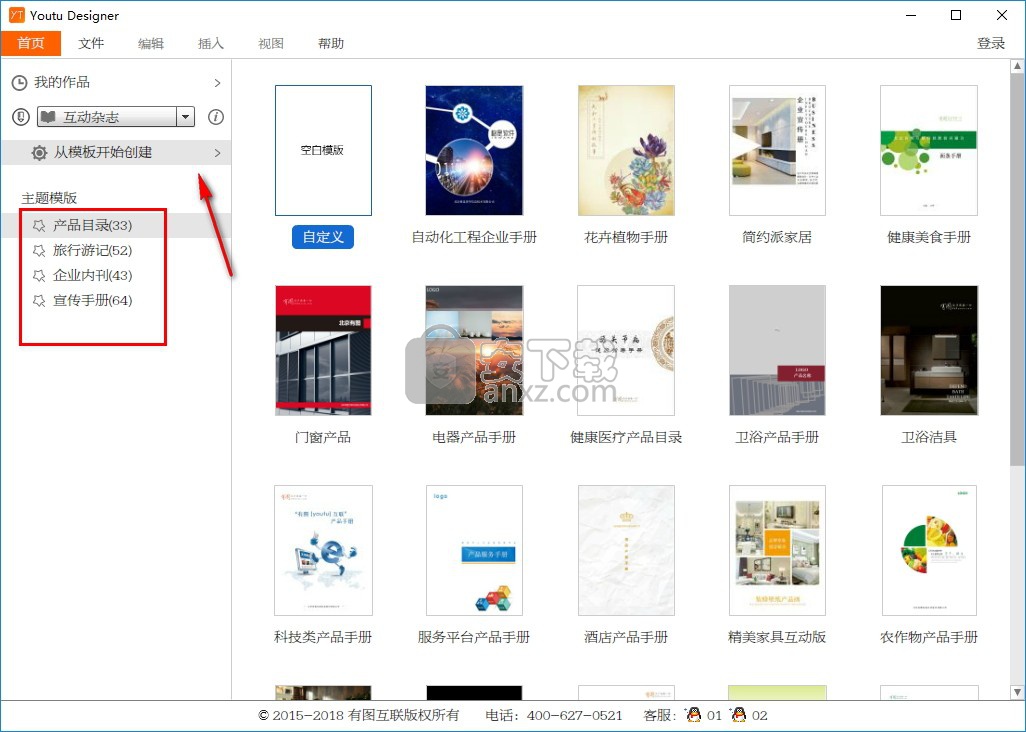Open the 帮助 menu
The width and height of the screenshot is (1026, 732).
(x=331, y=43)
